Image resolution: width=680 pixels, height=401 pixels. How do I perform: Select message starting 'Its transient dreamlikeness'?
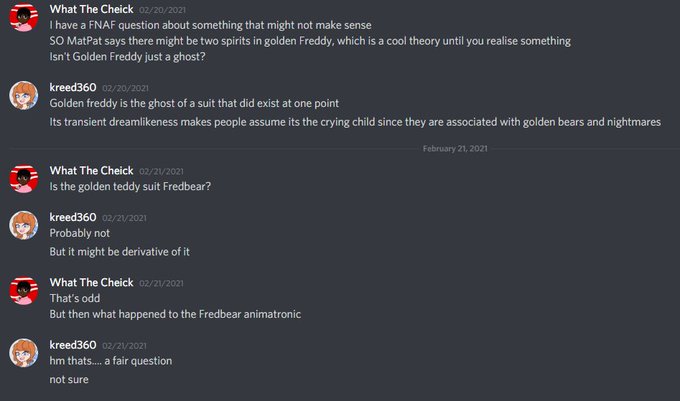[355, 122]
